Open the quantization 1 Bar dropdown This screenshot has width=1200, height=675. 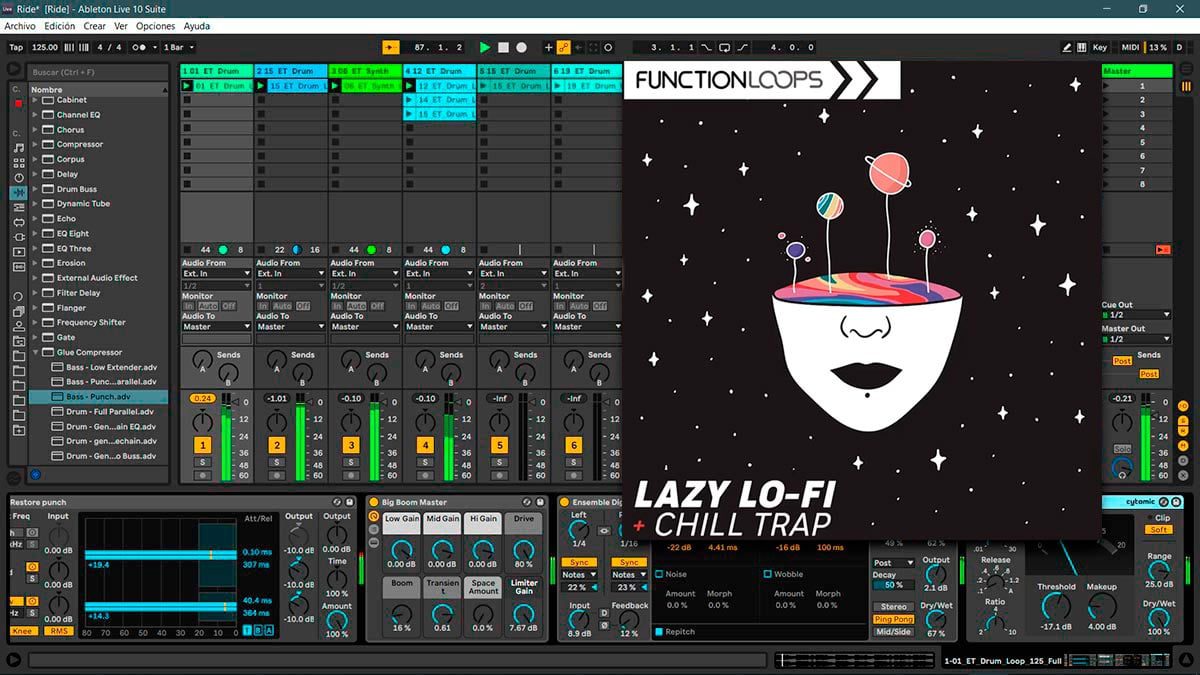[178, 47]
